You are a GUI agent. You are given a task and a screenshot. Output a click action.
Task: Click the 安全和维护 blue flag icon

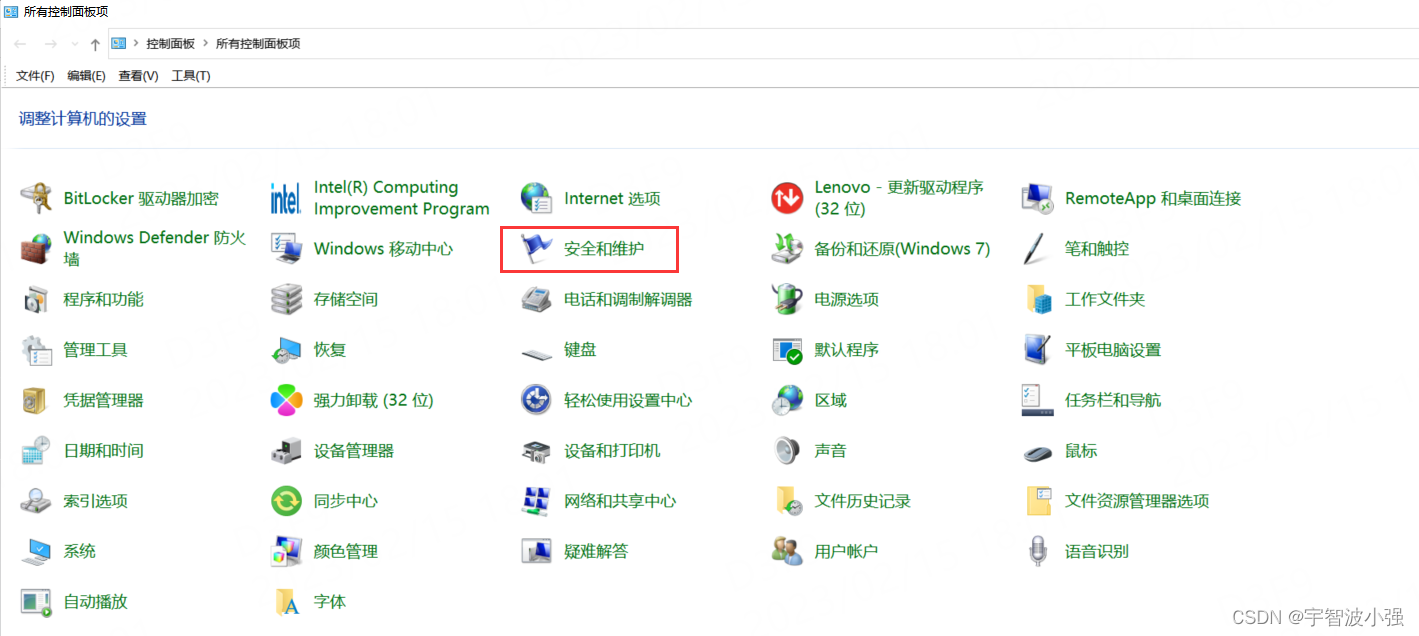(x=537, y=248)
